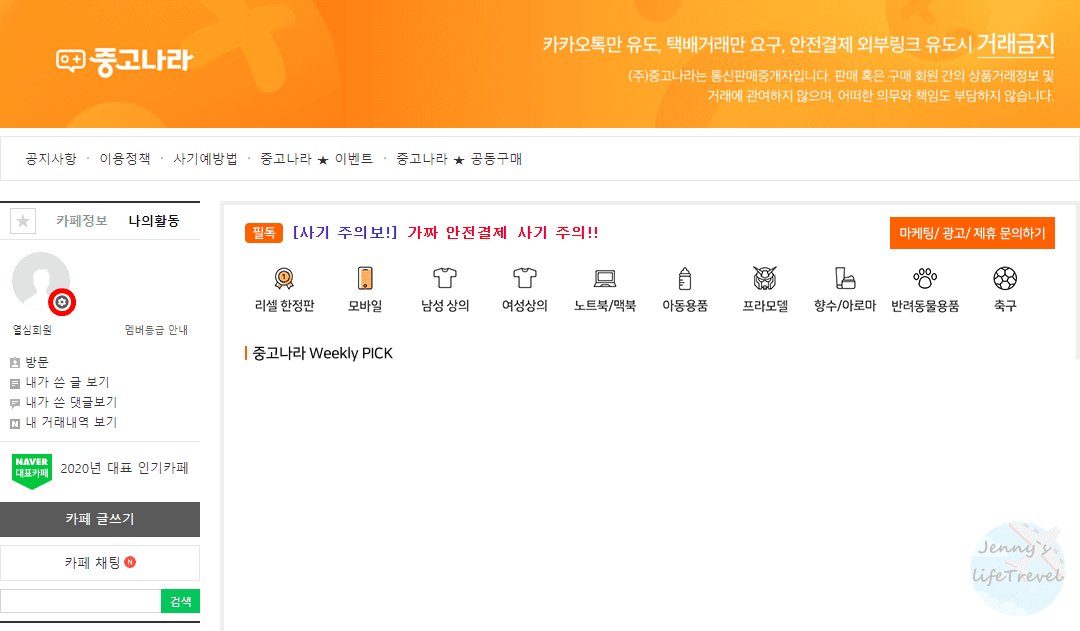Click the 카페 글쓰기 button
This screenshot has width=1080, height=631.
click(x=100, y=519)
